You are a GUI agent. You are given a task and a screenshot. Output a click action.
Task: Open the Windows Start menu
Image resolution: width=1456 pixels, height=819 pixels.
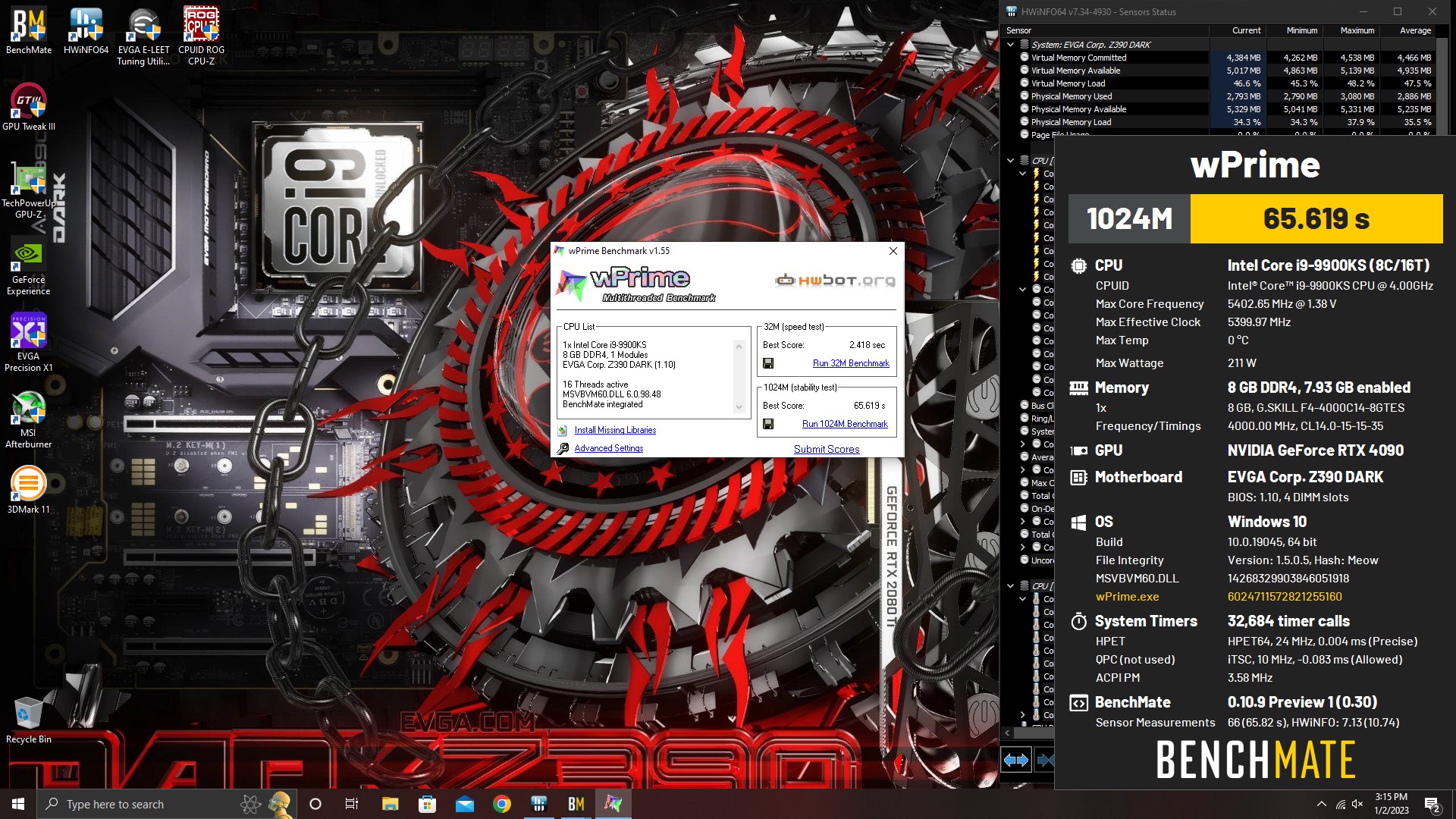(x=18, y=804)
